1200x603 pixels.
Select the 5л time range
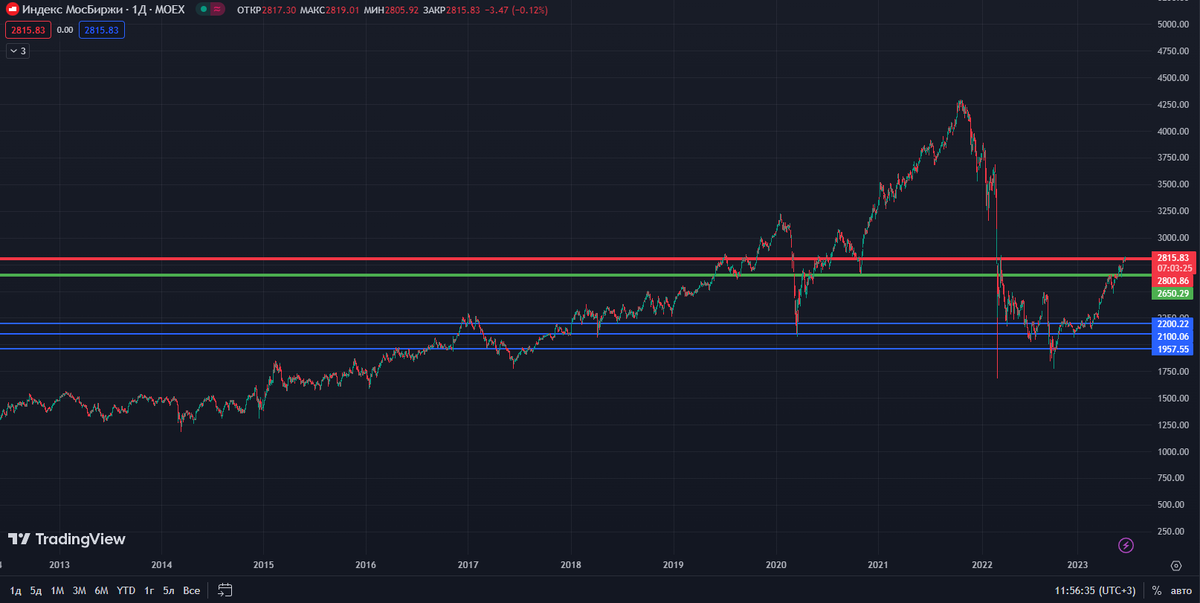tap(169, 590)
